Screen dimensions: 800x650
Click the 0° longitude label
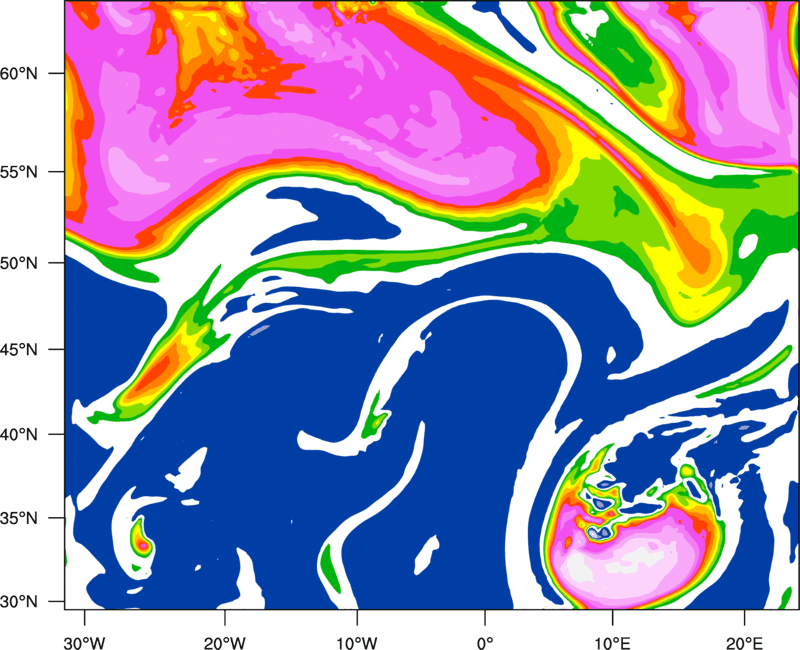tap(485, 643)
